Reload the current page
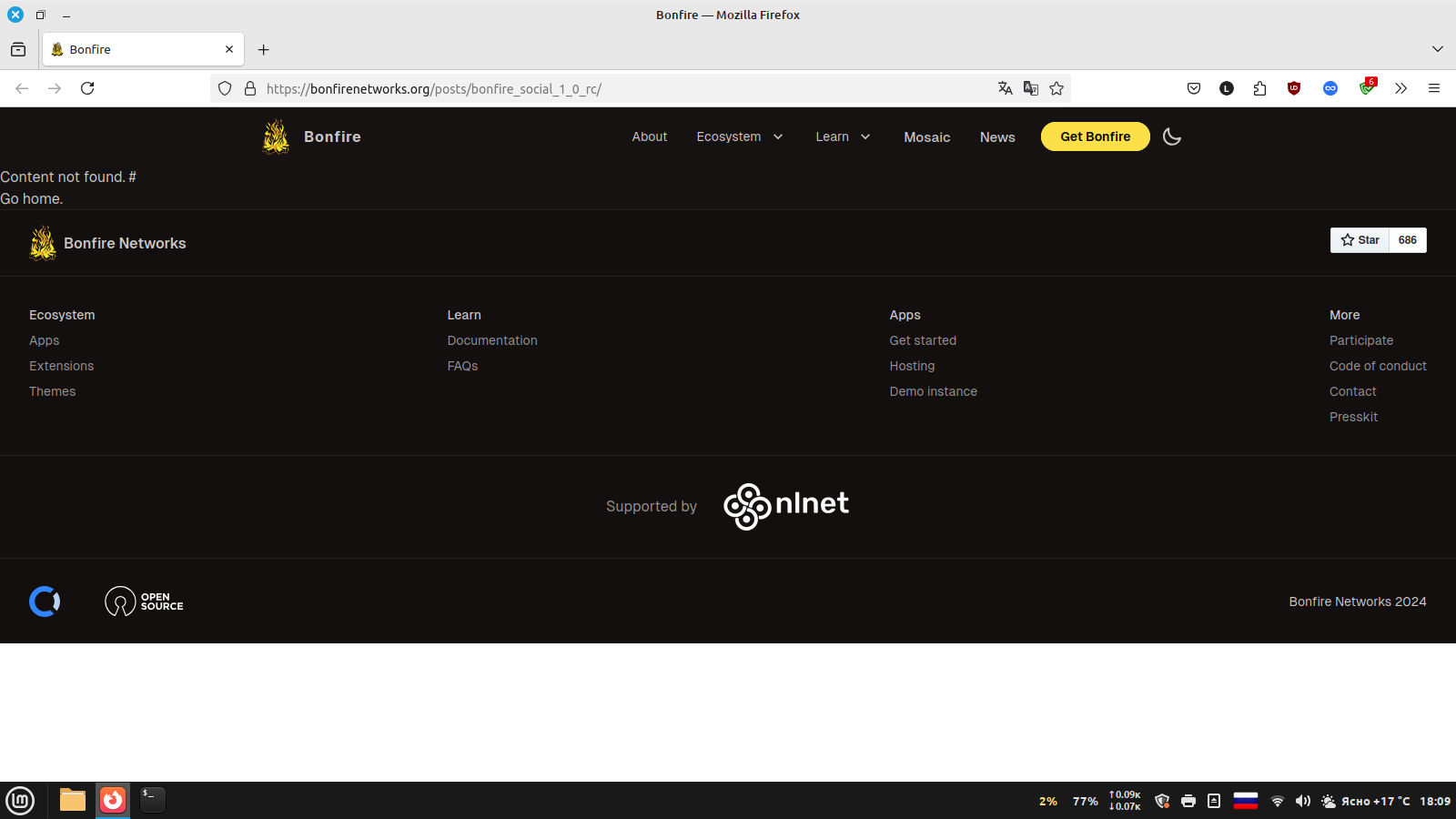 tap(87, 88)
